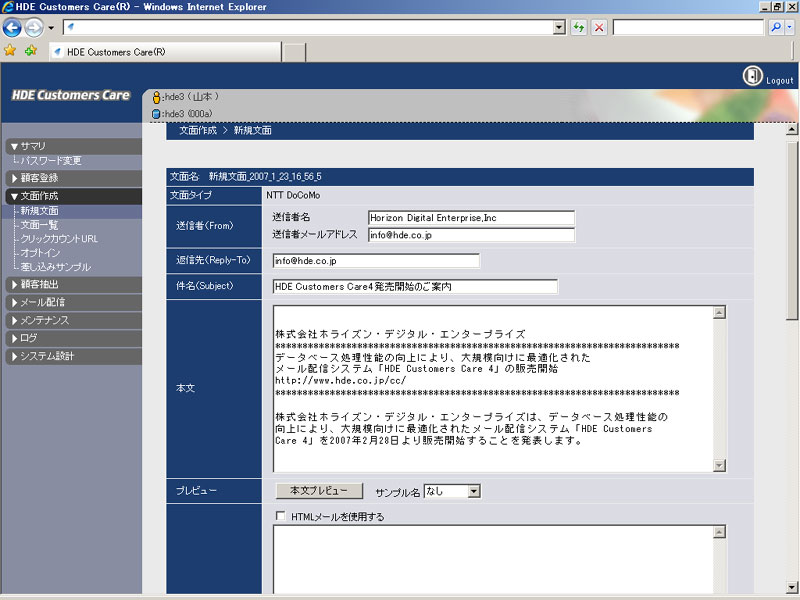The image size is (800, 600).
Task: Expand the 顧客登録 menu section
Action: click(73, 178)
